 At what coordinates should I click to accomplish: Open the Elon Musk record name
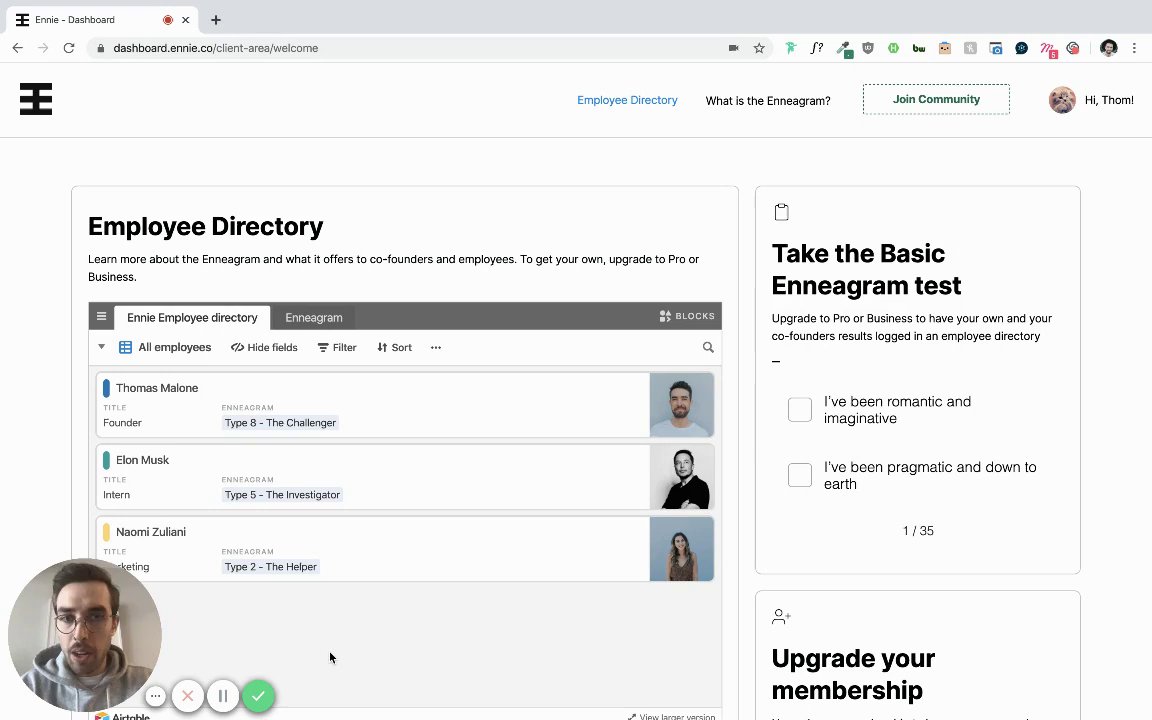(x=143, y=460)
